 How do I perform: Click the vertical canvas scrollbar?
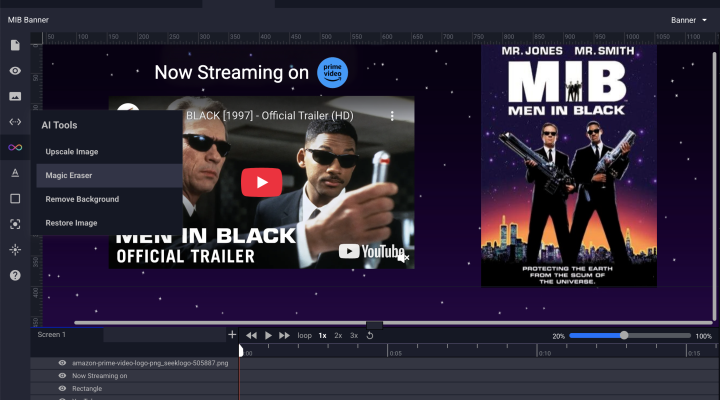pos(714,184)
